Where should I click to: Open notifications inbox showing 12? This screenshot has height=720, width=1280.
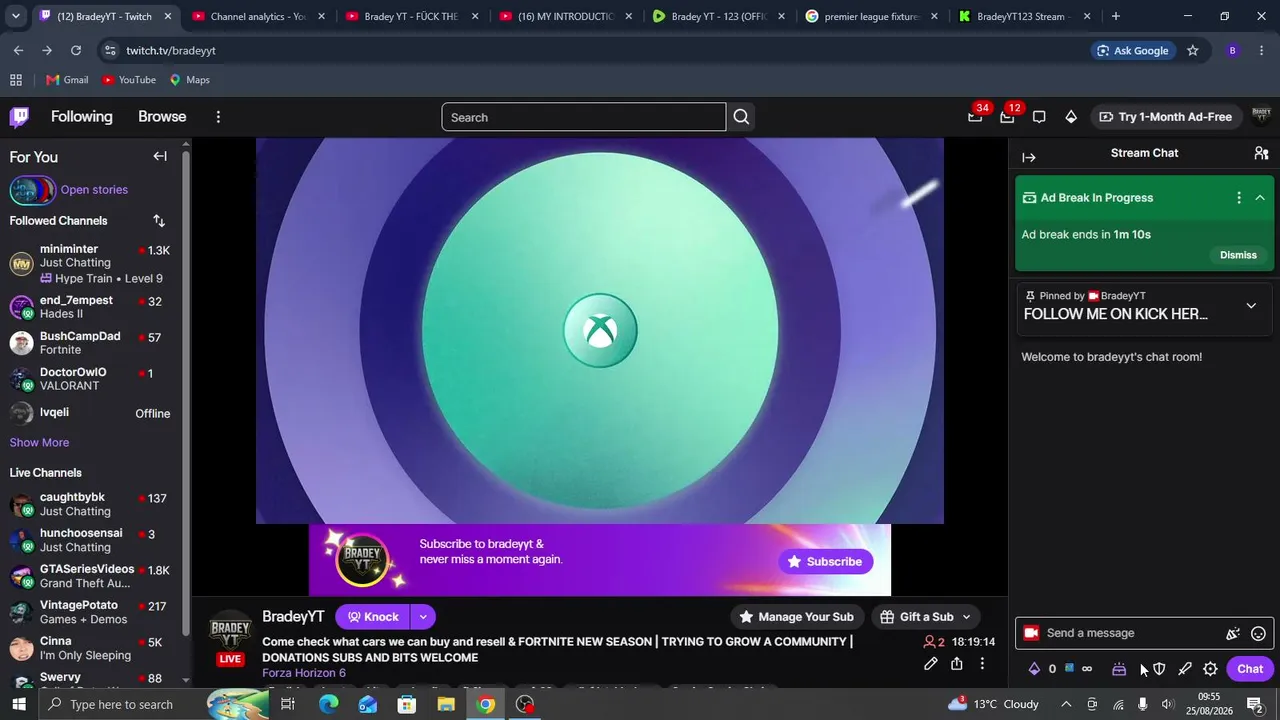click(x=1007, y=117)
